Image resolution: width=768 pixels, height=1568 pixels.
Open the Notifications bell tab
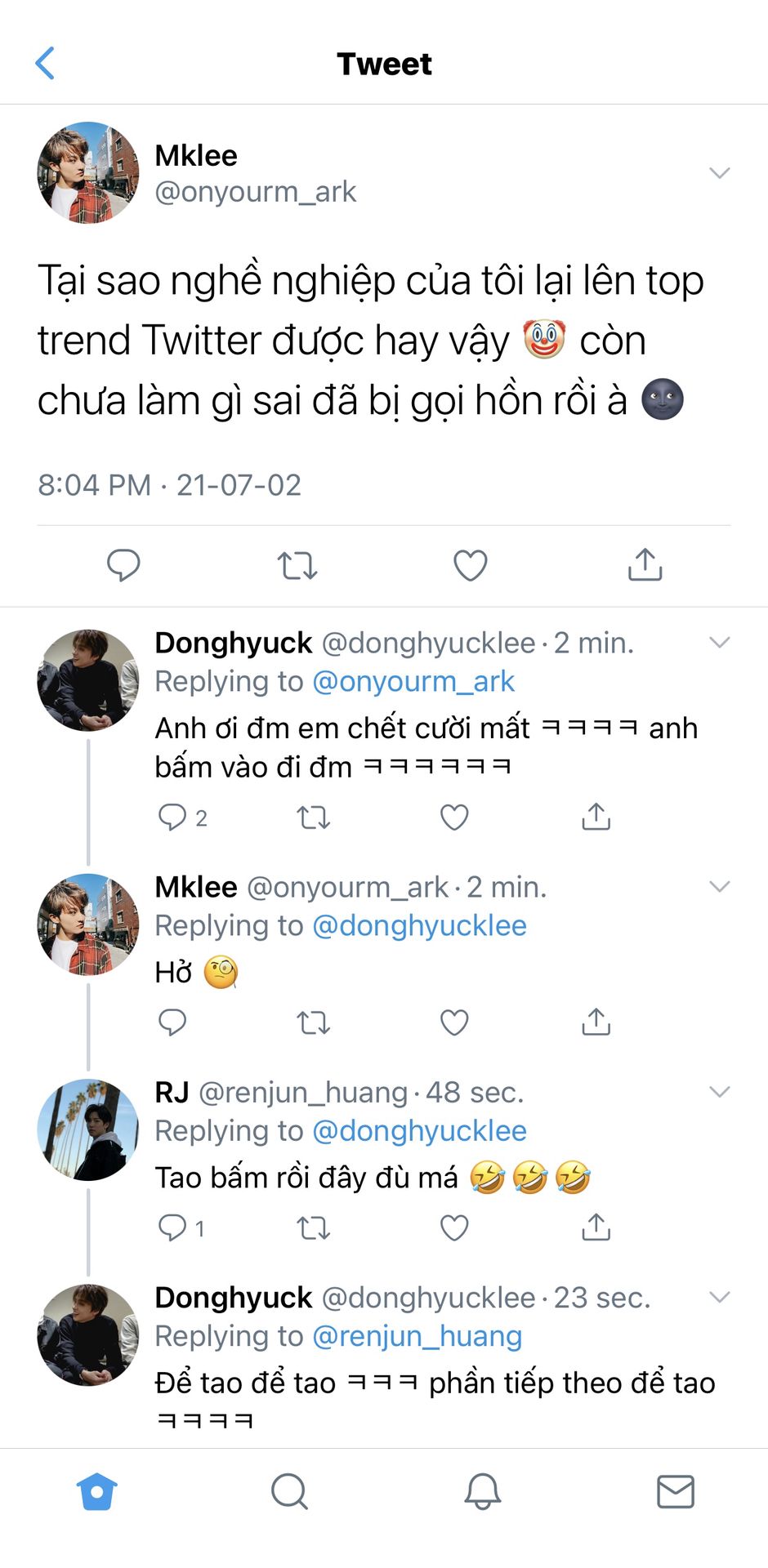point(482,1492)
